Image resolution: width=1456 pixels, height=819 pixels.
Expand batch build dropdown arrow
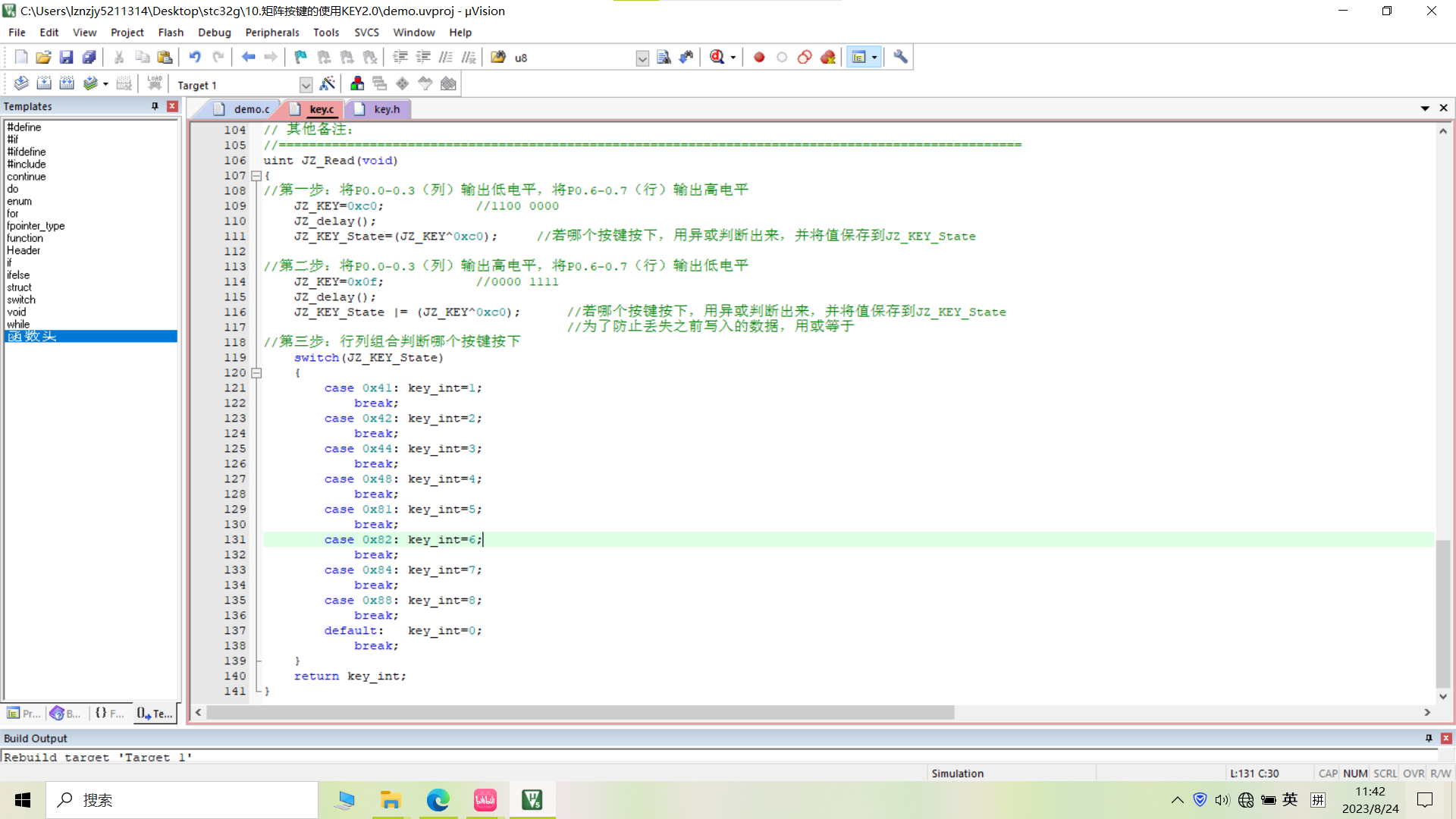(105, 84)
